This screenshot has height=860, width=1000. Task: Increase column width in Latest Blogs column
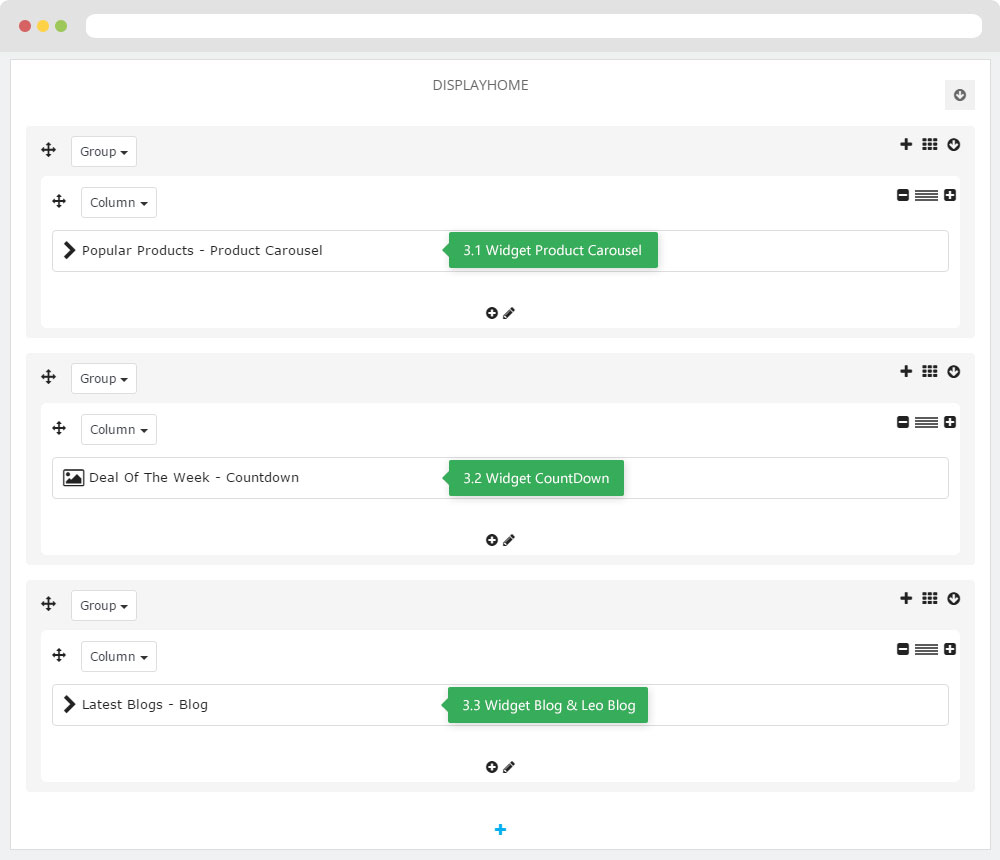950,649
